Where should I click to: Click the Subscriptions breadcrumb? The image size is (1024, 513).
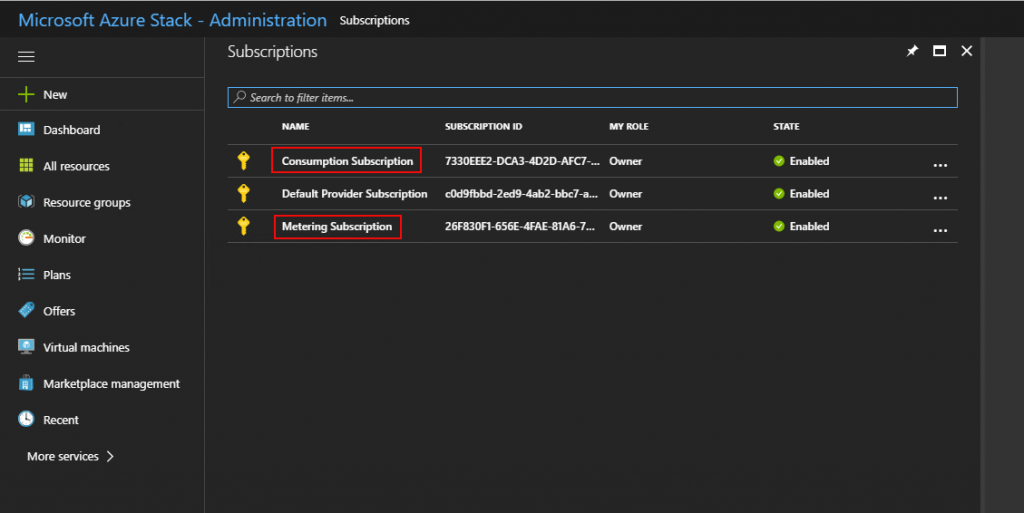pos(374,20)
